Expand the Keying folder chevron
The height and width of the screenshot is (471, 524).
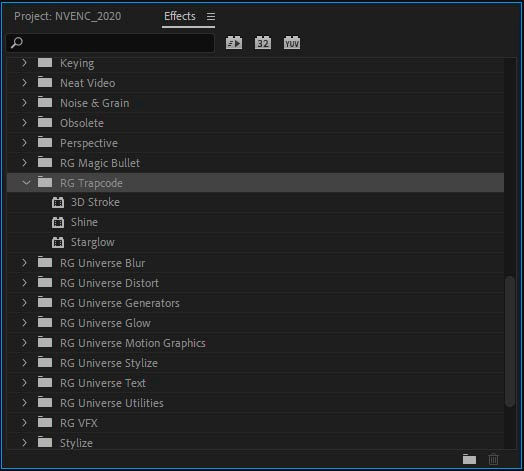[x=24, y=63]
